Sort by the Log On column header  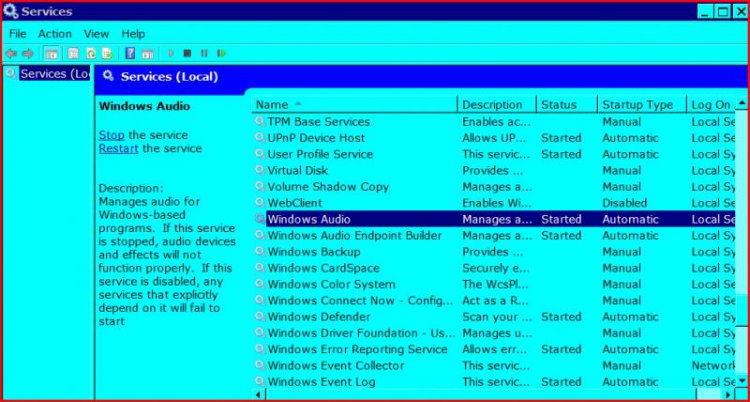point(711,105)
